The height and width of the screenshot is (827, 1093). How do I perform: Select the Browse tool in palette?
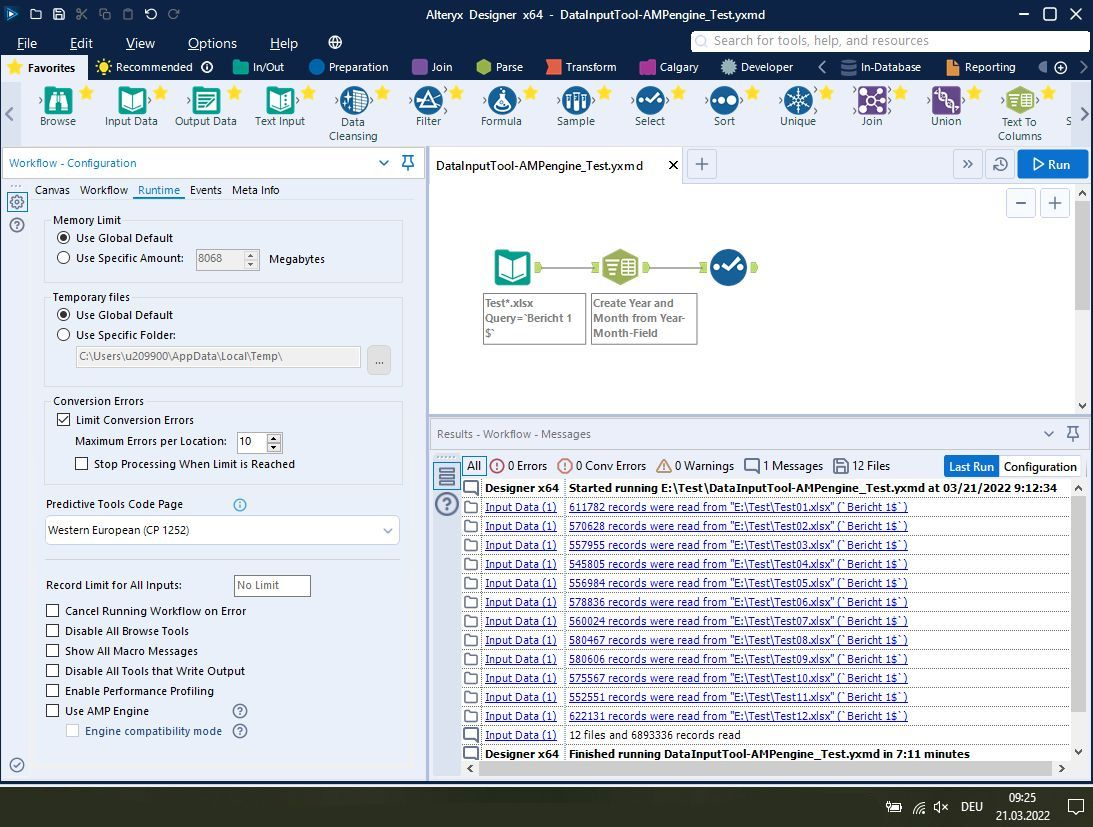pyautogui.click(x=57, y=101)
